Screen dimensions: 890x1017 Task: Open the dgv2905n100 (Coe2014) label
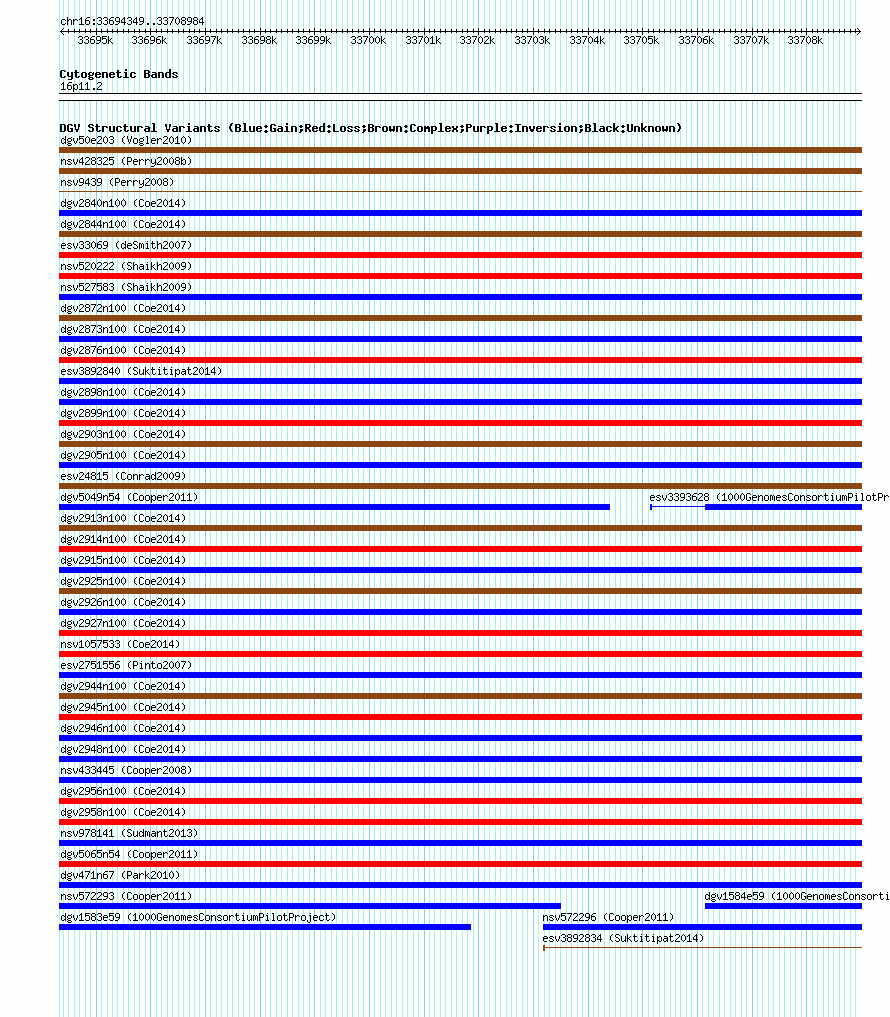pyautogui.click(x=123, y=455)
